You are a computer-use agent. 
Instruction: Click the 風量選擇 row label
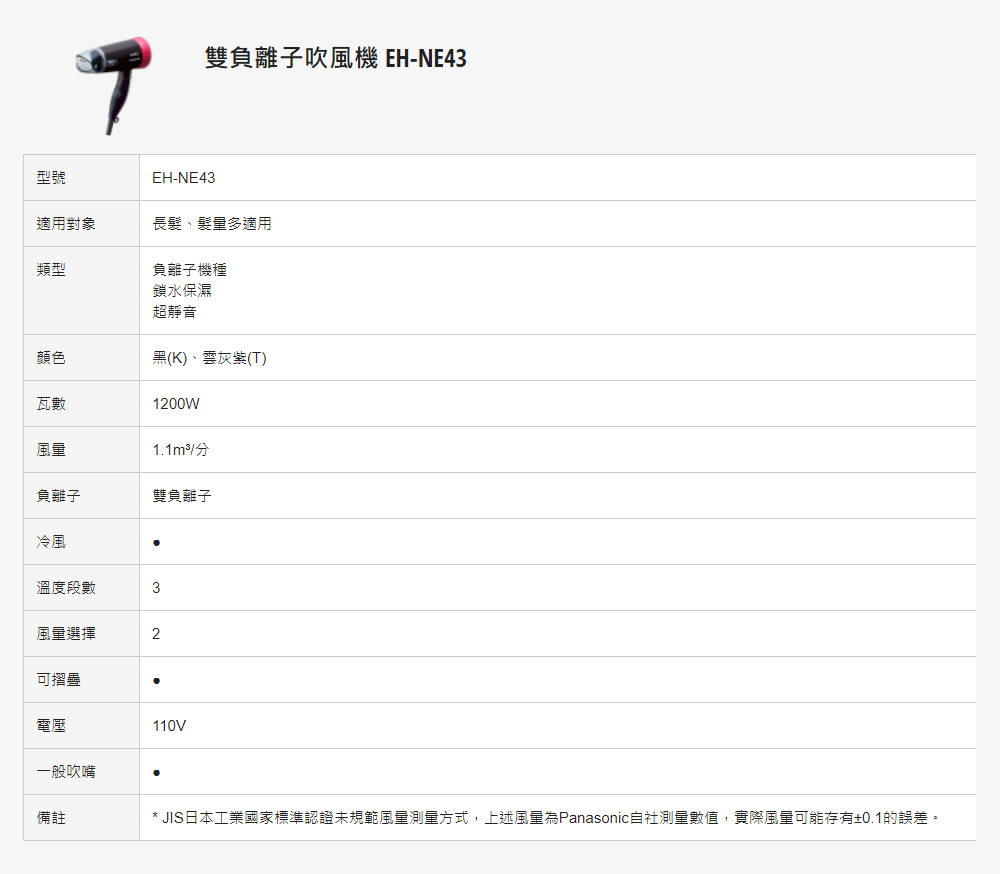click(x=66, y=633)
